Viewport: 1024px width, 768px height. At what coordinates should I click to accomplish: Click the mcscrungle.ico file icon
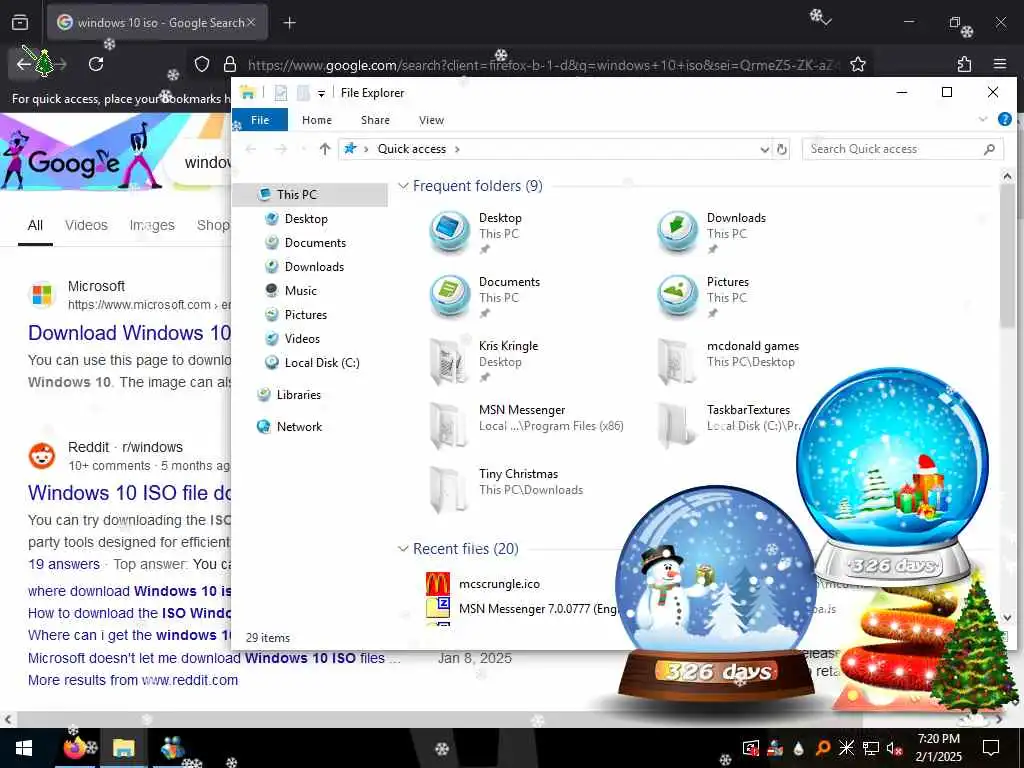pos(438,583)
